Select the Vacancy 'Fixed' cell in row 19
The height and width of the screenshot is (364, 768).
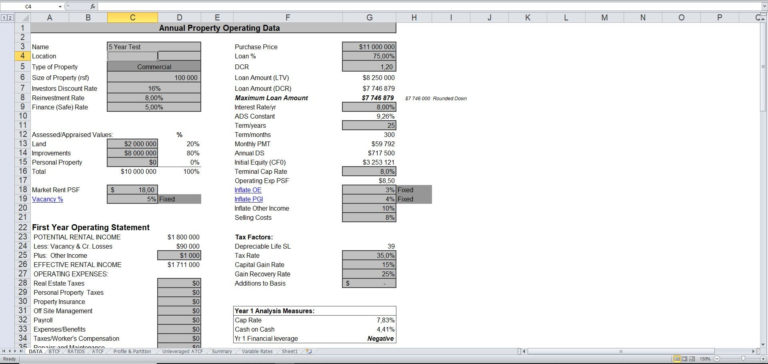click(179, 199)
